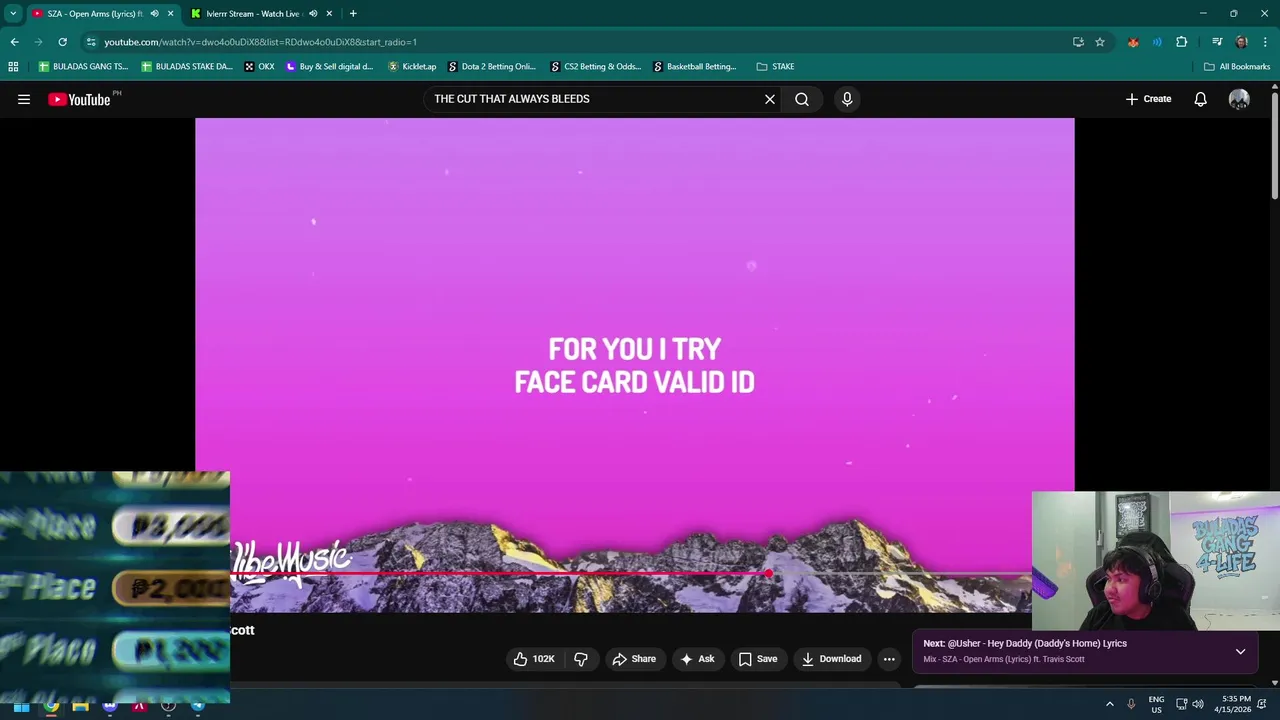This screenshot has height=720, width=1280.
Task: Open File Explorer from the taskbar
Action: 81,706
